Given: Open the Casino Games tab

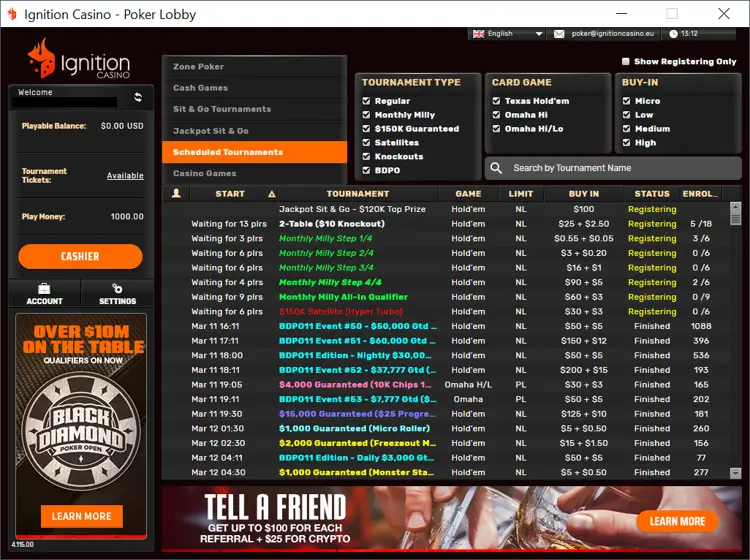Looking at the screenshot, I should (x=254, y=173).
